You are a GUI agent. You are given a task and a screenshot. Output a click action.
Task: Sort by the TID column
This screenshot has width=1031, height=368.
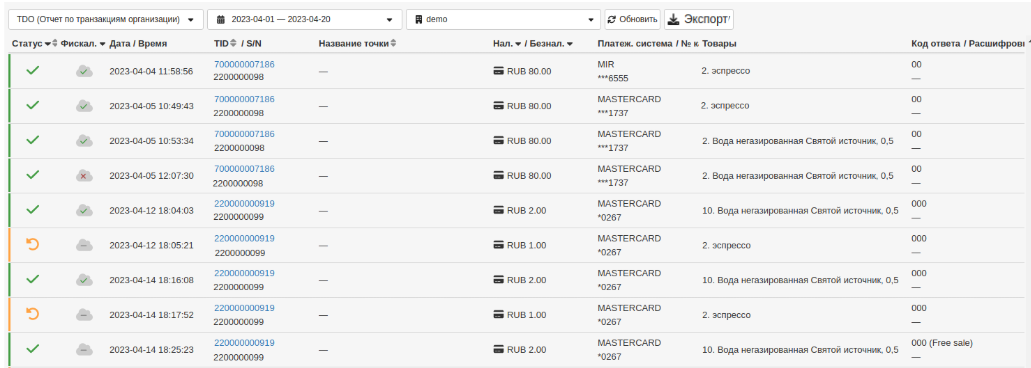232,43
